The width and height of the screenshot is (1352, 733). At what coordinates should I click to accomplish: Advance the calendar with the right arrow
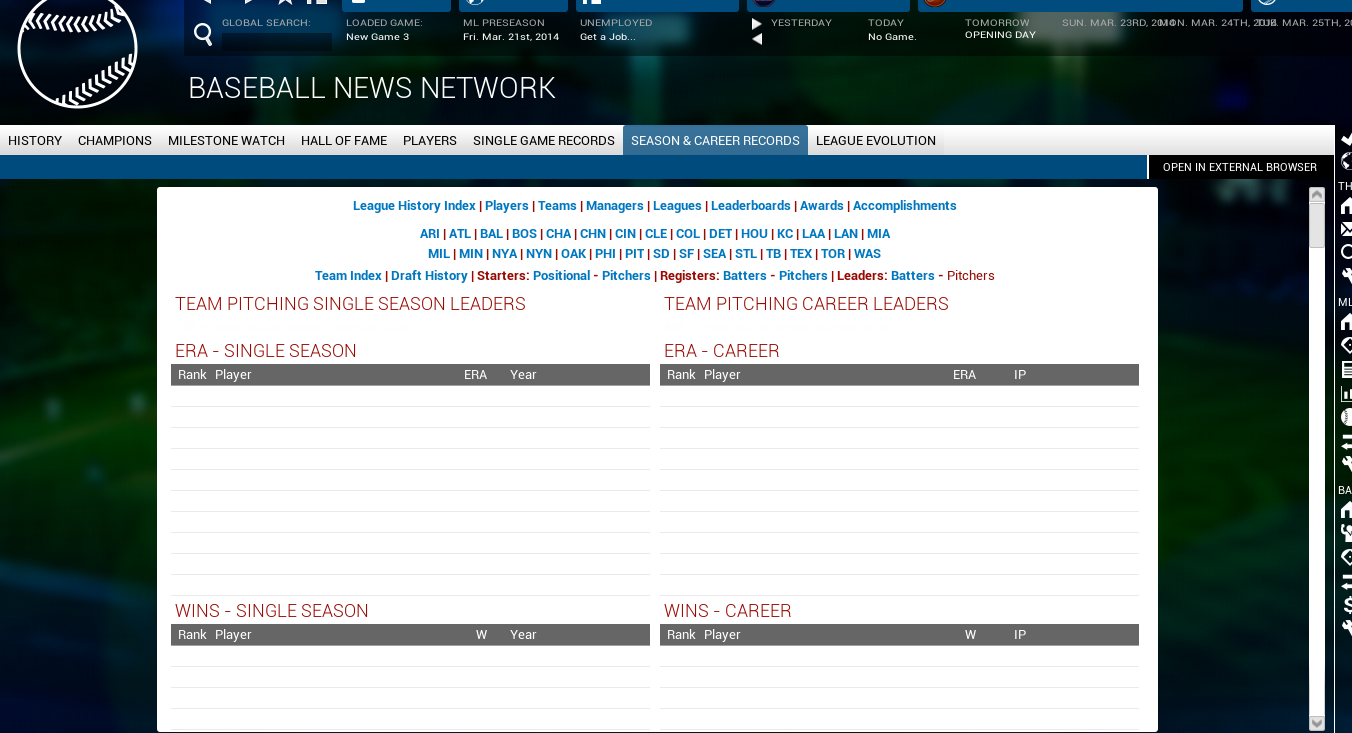tap(756, 23)
